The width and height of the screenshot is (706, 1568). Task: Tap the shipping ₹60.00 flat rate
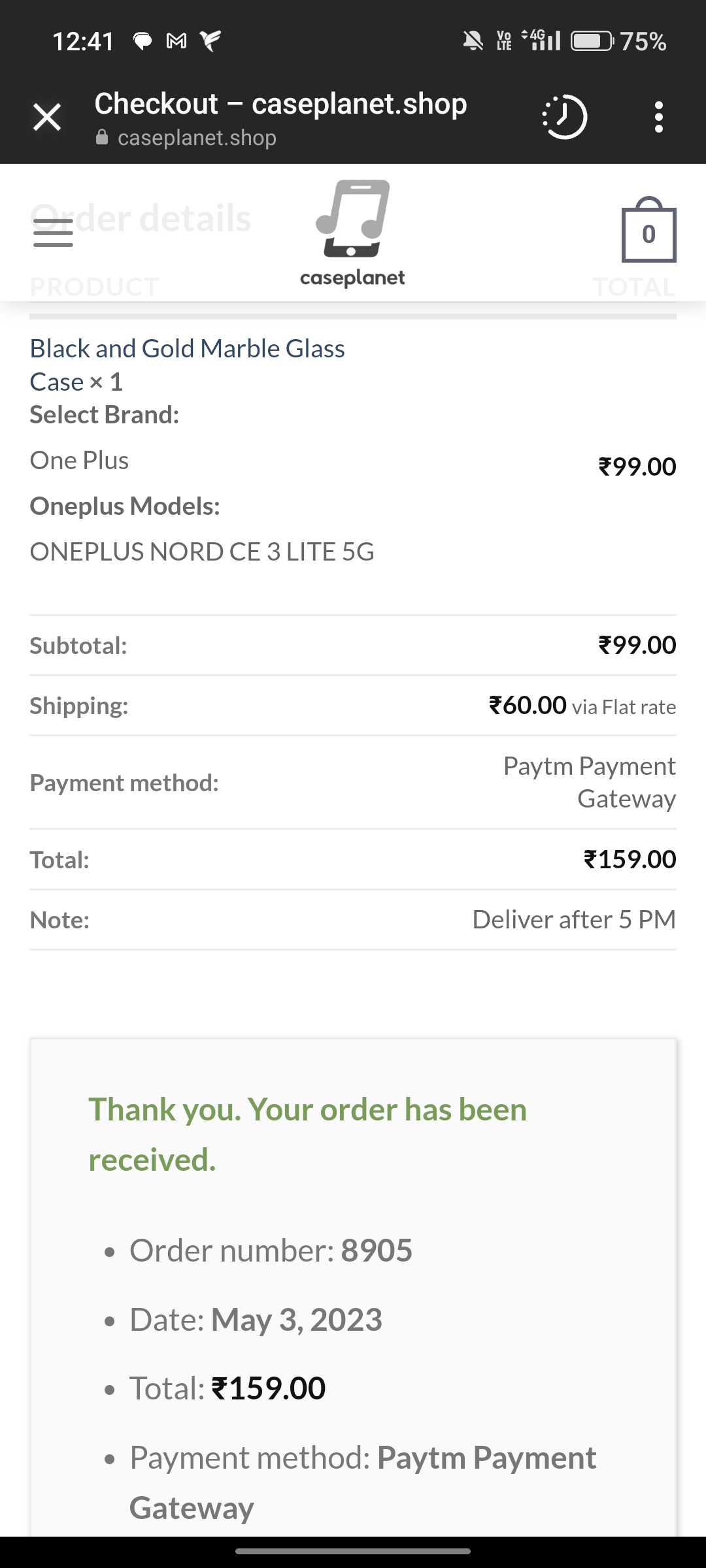582,706
